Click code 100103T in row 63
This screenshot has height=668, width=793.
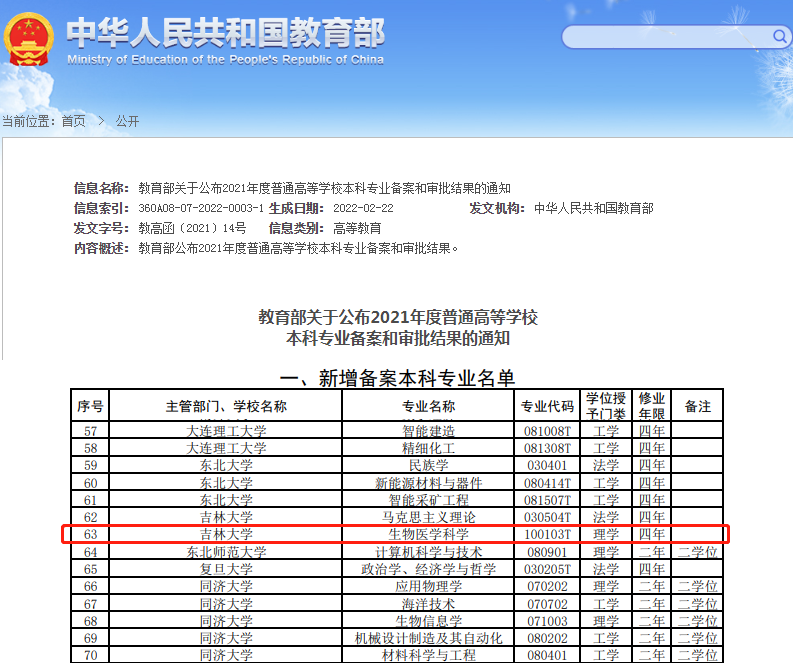pyautogui.click(x=547, y=534)
